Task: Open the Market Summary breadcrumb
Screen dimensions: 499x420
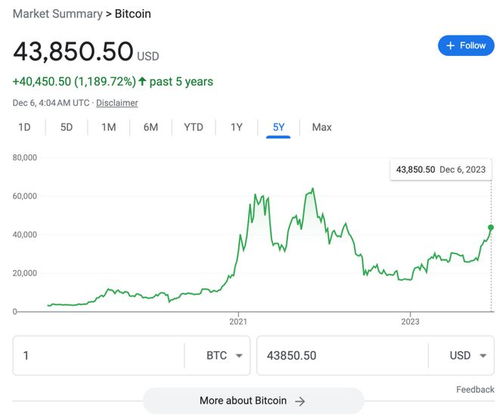Action: pos(58,14)
